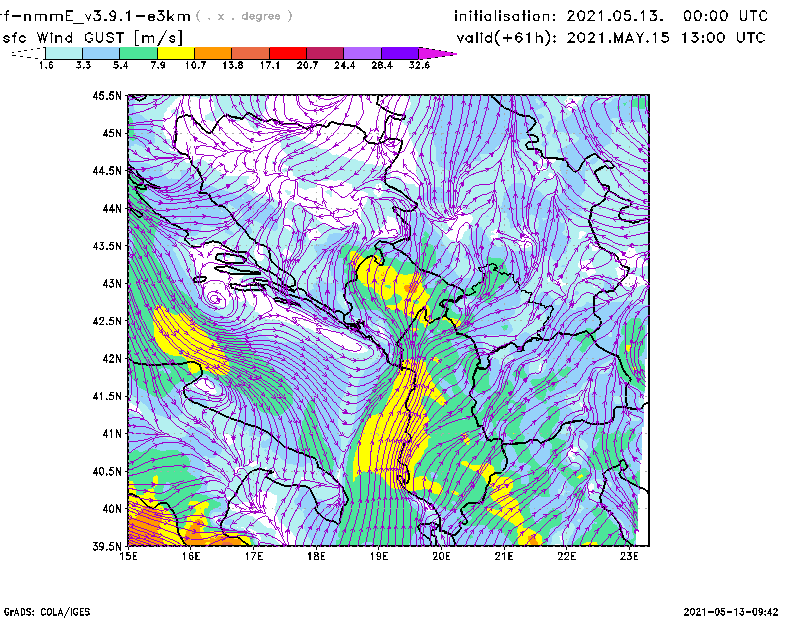
Task: Click the 44N latitude label
Action: pyautogui.click(x=112, y=208)
